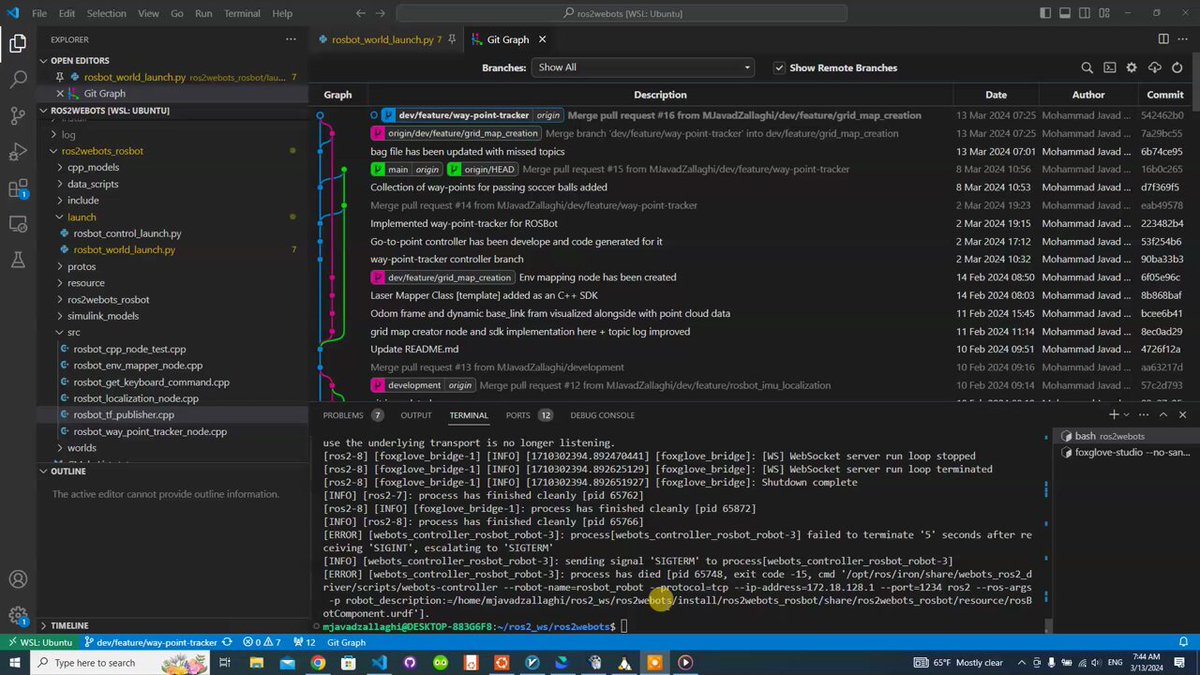Expand the cpp_models folder
This screenshot has width=1200, height=675.
(93, 167)
